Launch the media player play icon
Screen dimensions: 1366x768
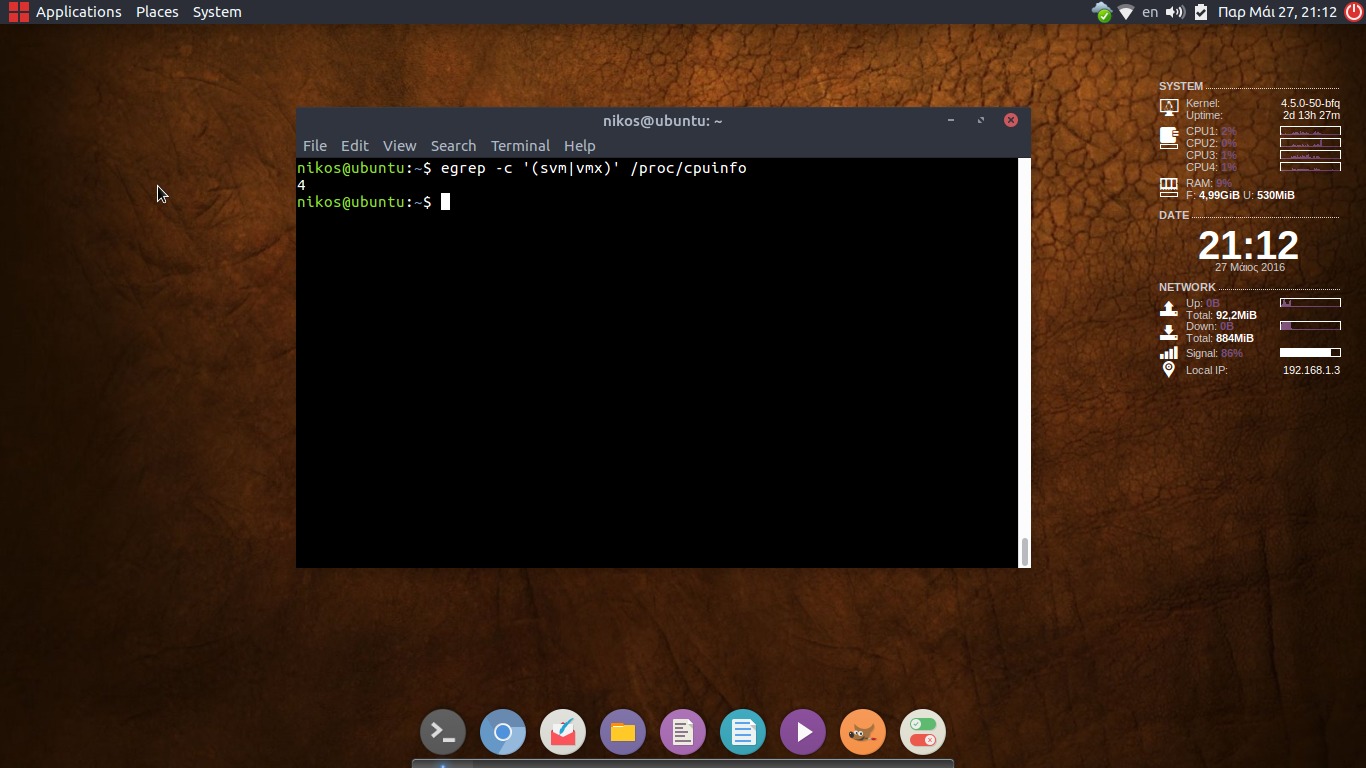(803, 733)
